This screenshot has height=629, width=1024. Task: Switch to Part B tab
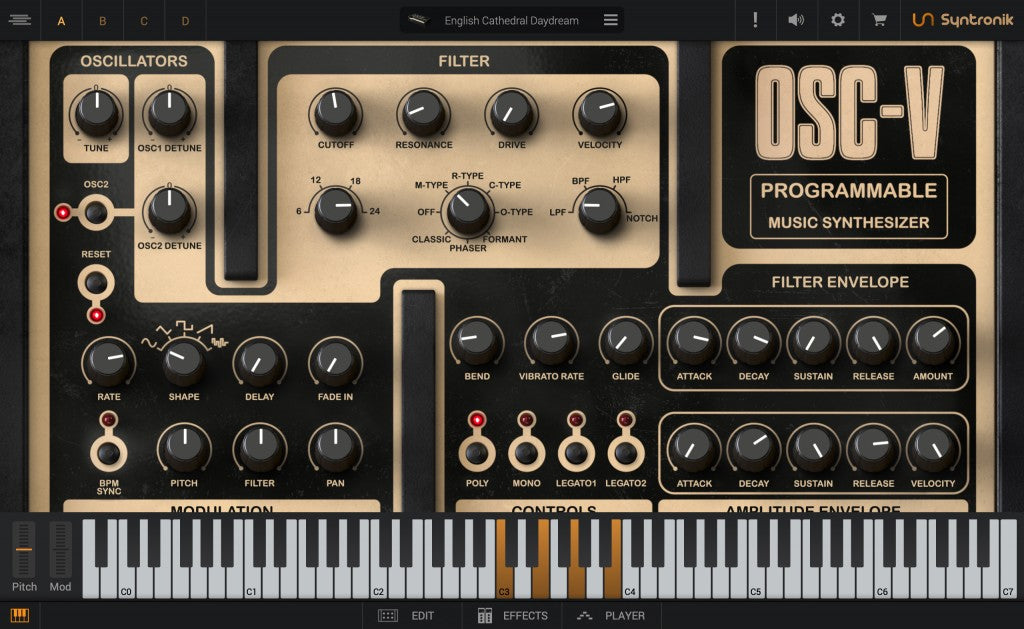coord(102,21)
